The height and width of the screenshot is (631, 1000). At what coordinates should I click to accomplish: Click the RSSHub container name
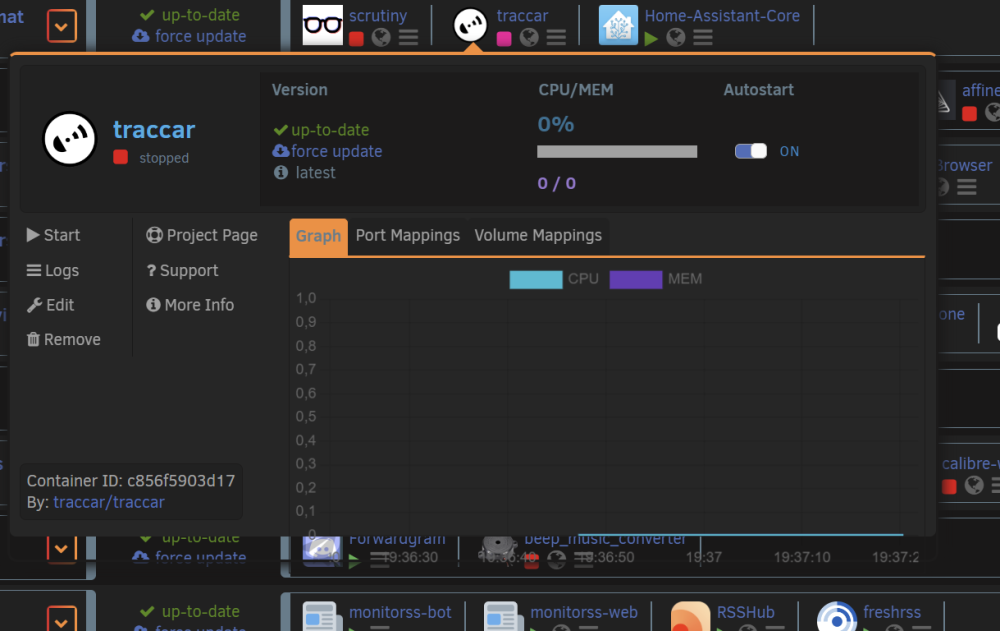746,612
